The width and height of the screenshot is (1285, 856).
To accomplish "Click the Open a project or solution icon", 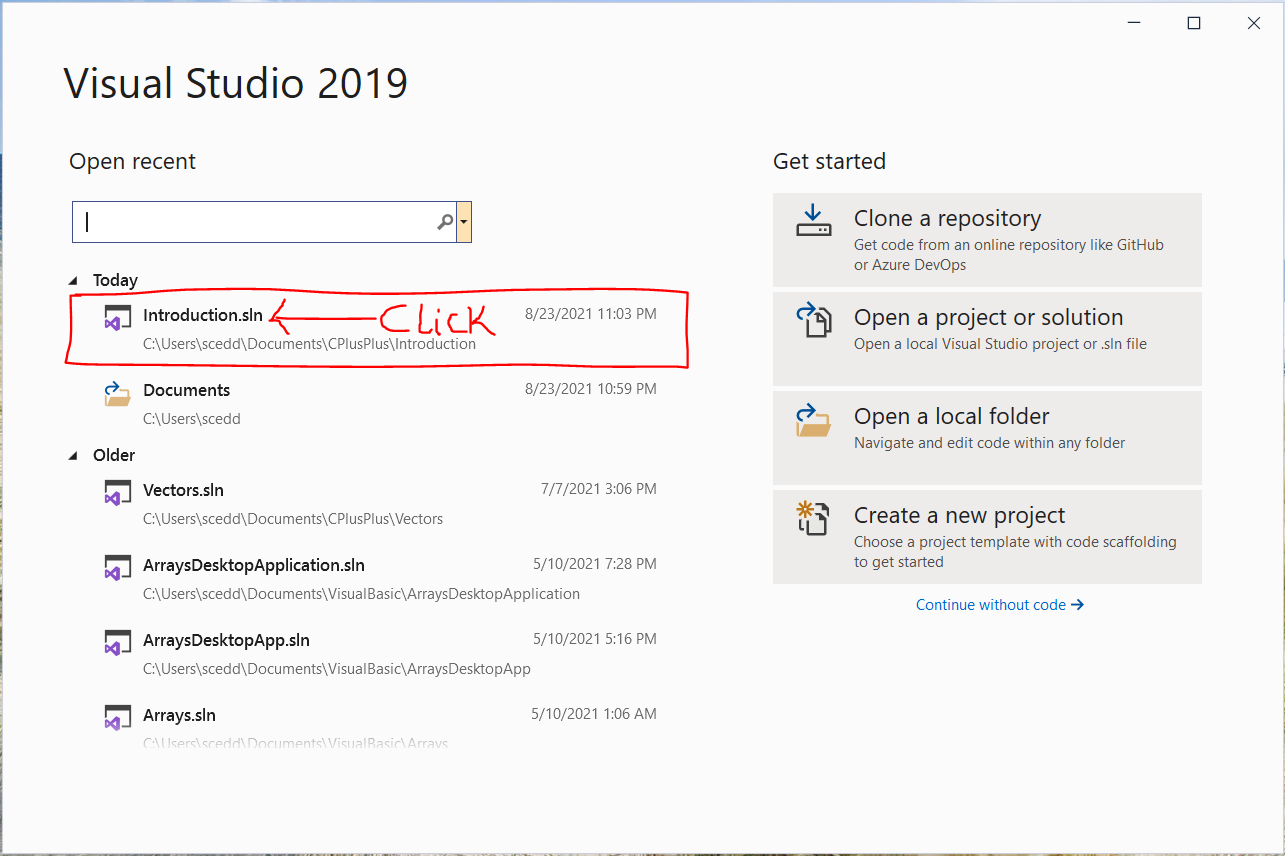I will coord(813,320).
